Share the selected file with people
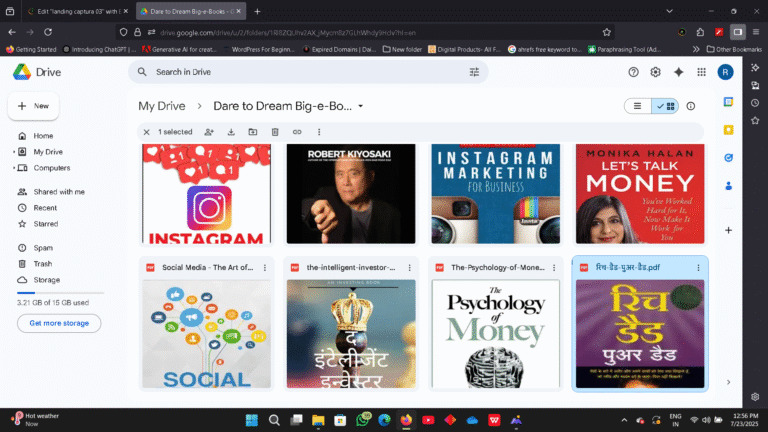 [209, 132]
